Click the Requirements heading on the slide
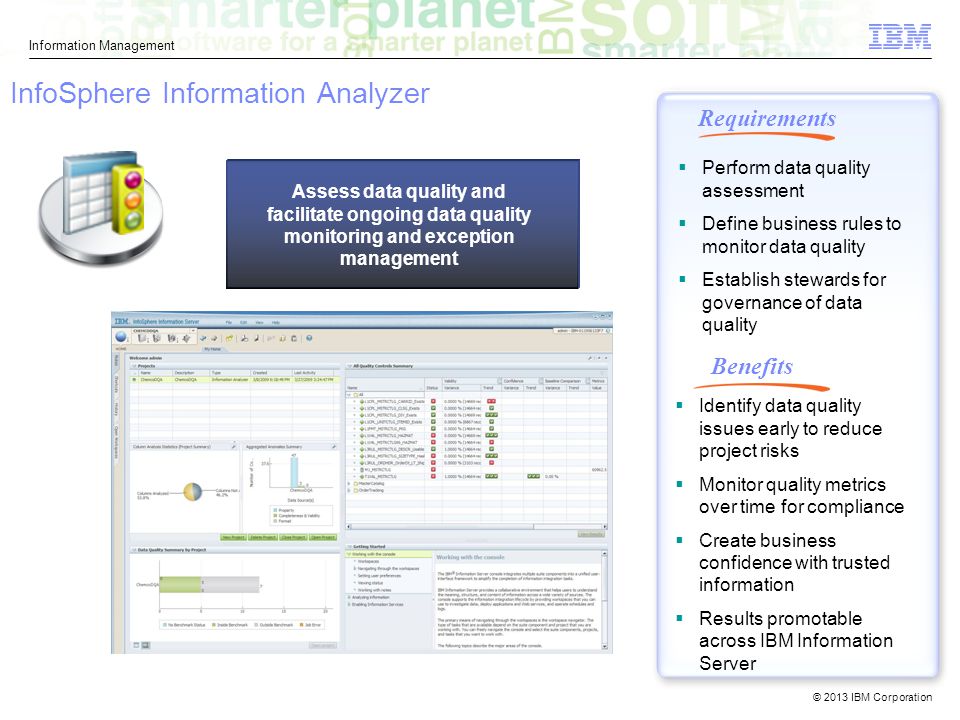Screen dimensions: 960x720 pos(767,118)
